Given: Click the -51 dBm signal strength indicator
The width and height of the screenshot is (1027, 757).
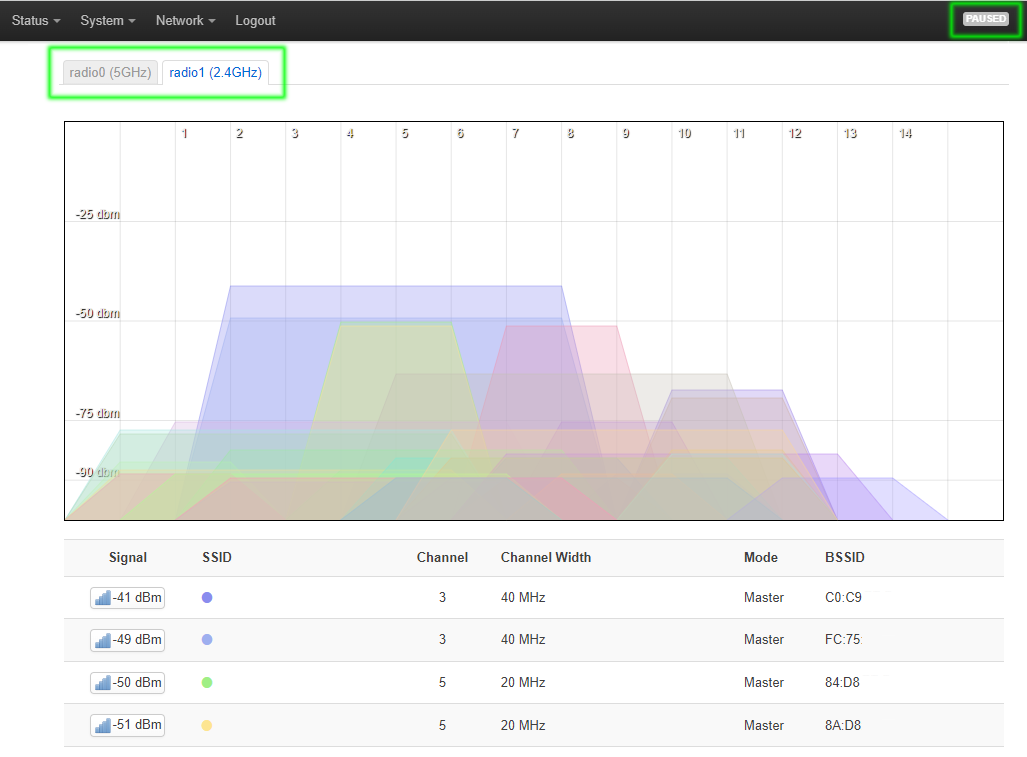Looking at the screenshot, I should click(x=127, y=725).
